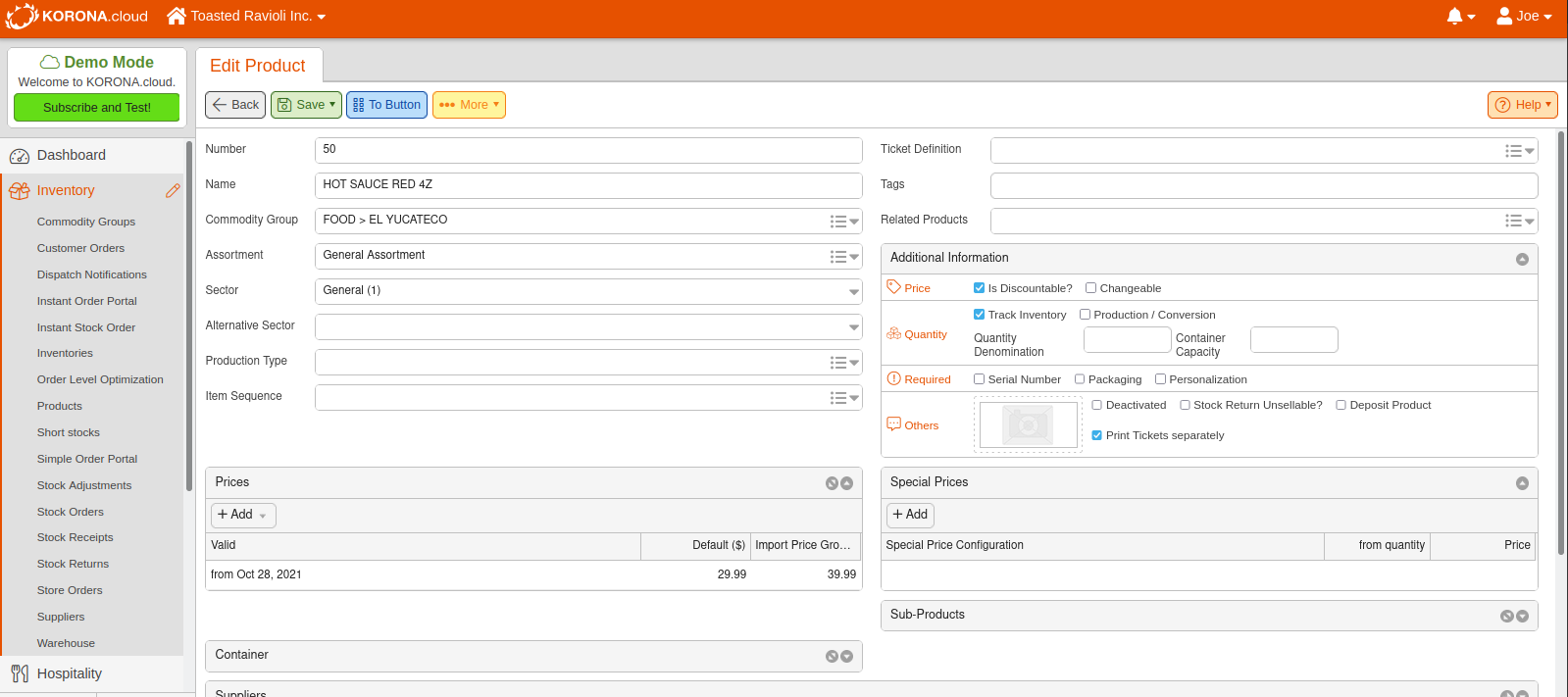Open Dispatch Notifications link in sidebar
Viewport: 1568px width, 697px height.
(92, 275)
